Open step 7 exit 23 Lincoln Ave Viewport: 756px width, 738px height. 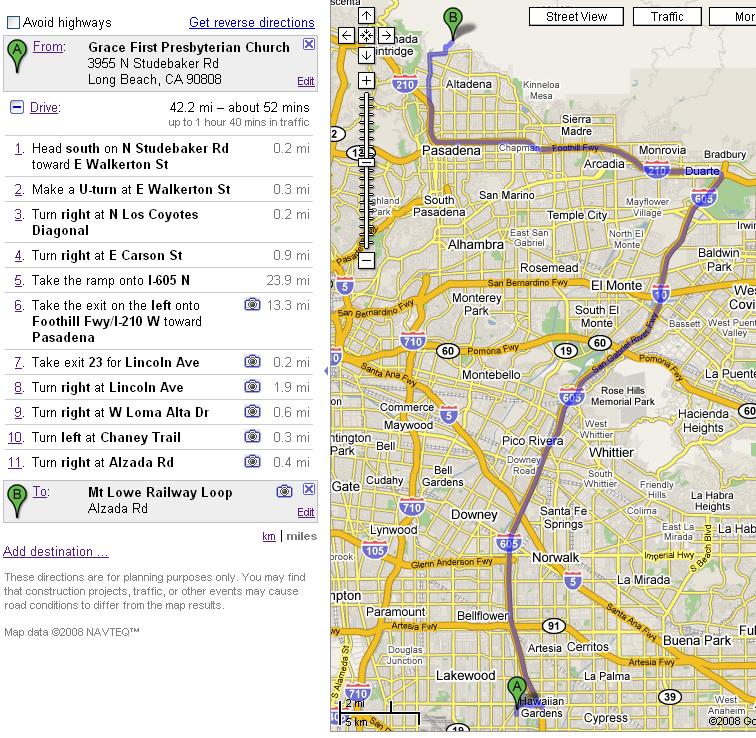[x=159, y=362]
